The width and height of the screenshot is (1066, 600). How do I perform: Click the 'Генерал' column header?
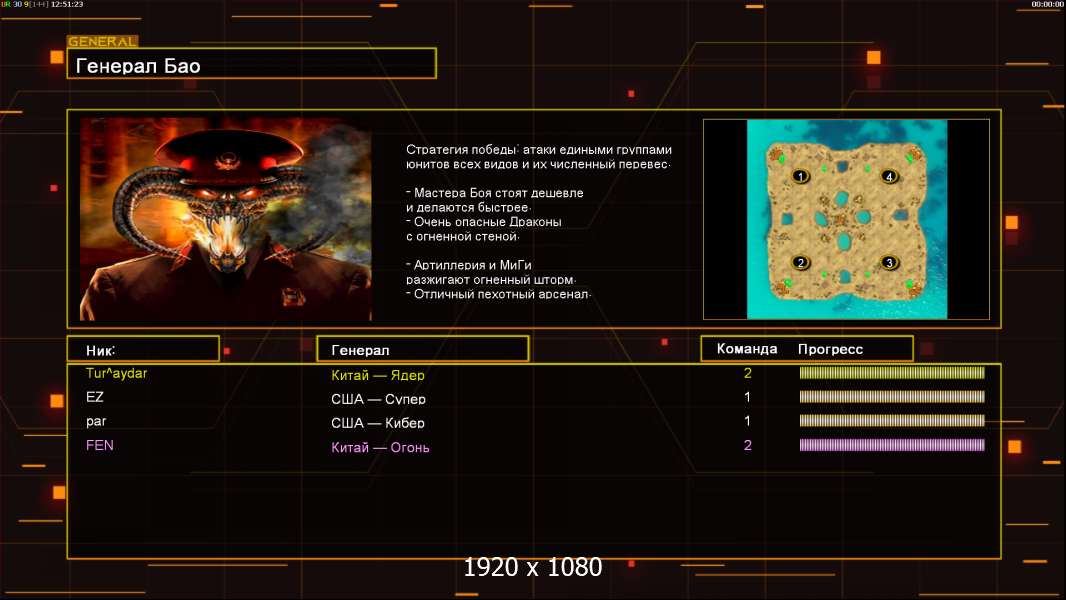tap(423, 349)
